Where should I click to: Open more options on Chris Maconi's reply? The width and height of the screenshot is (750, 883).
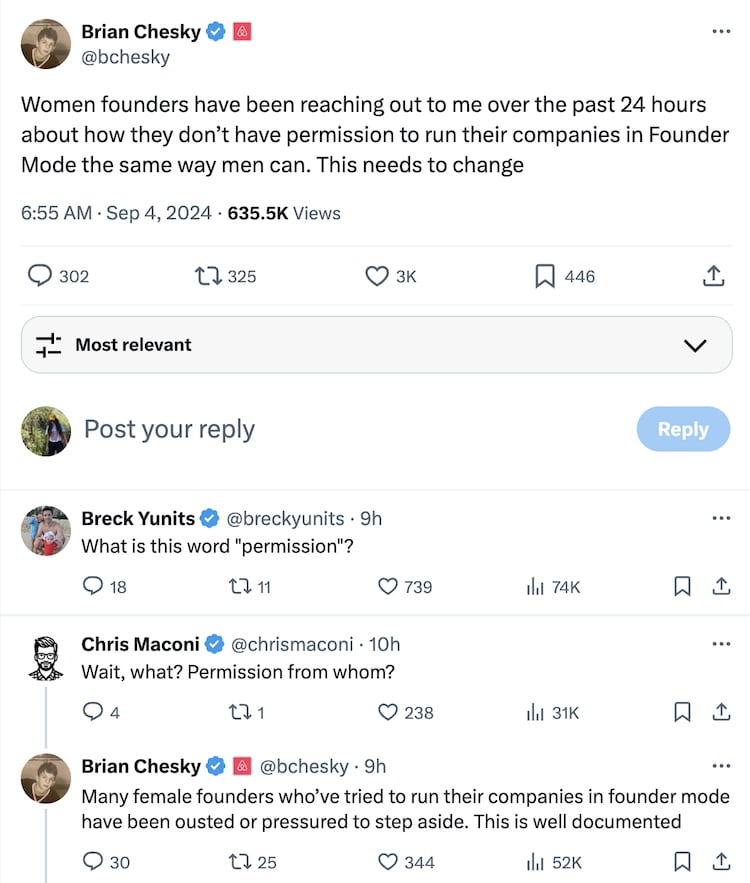[721, 645]
